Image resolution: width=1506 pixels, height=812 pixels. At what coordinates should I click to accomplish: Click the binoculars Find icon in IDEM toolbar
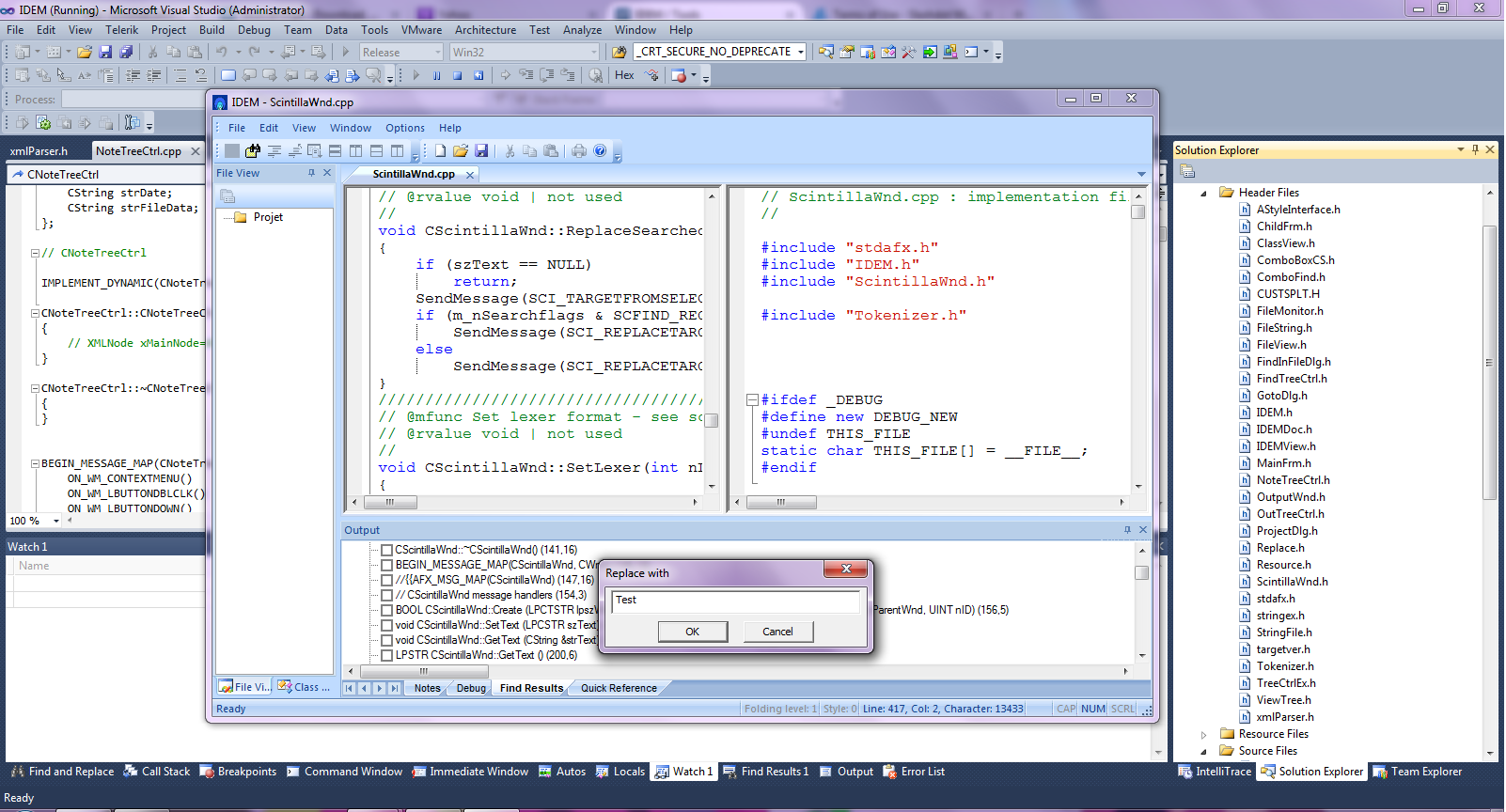tap(253, 150)
